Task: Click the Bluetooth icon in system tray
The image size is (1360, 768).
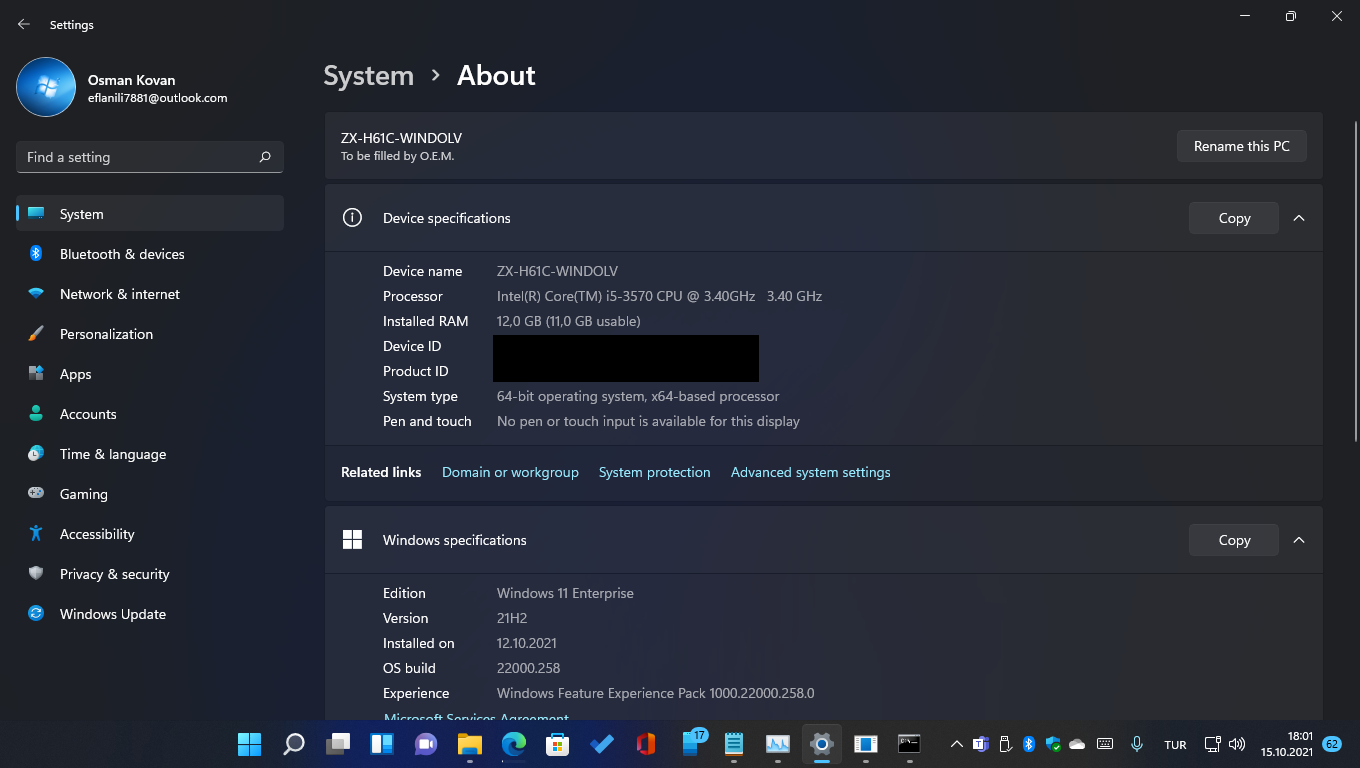Action: pos(1029,744)
